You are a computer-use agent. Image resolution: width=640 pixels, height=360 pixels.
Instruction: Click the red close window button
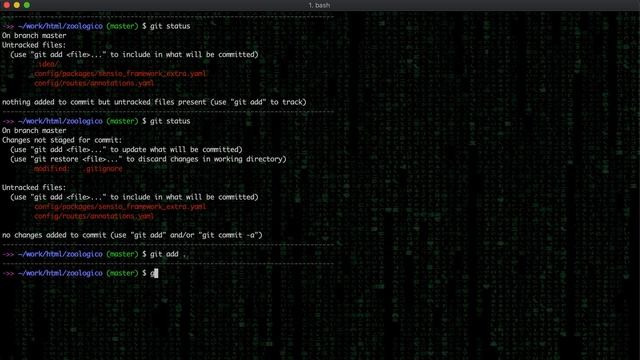point(7,5)
